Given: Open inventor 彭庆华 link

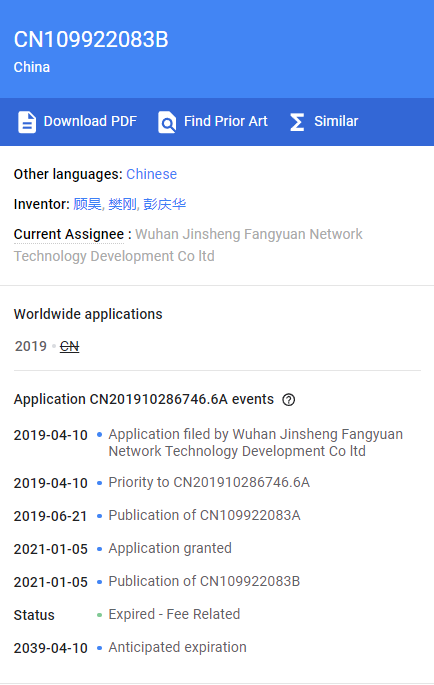Looking at the screenshot, I should pyautogui.click(x=164, y=204).
